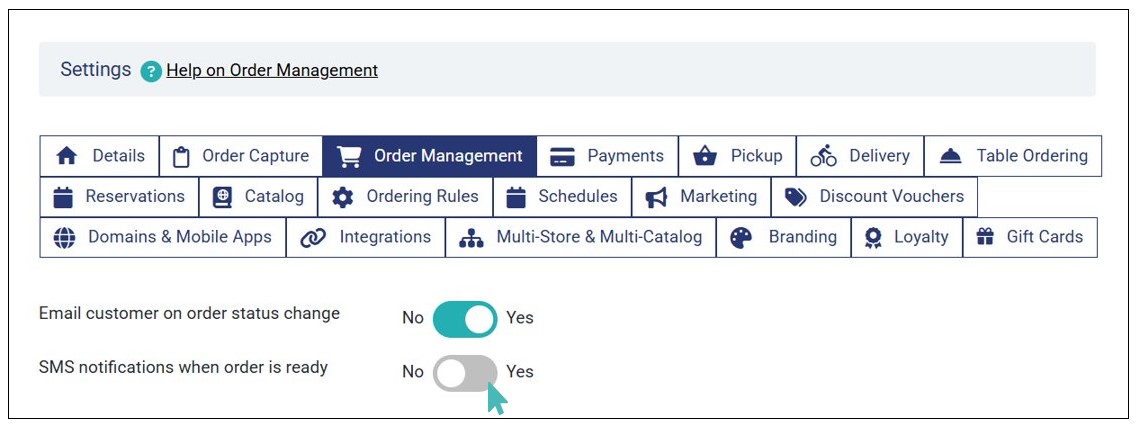Image resolution: width=1140 pixels, height=427 pixels.
Task: Click the megaphone icon on Marketing
Action: (657, 197)
